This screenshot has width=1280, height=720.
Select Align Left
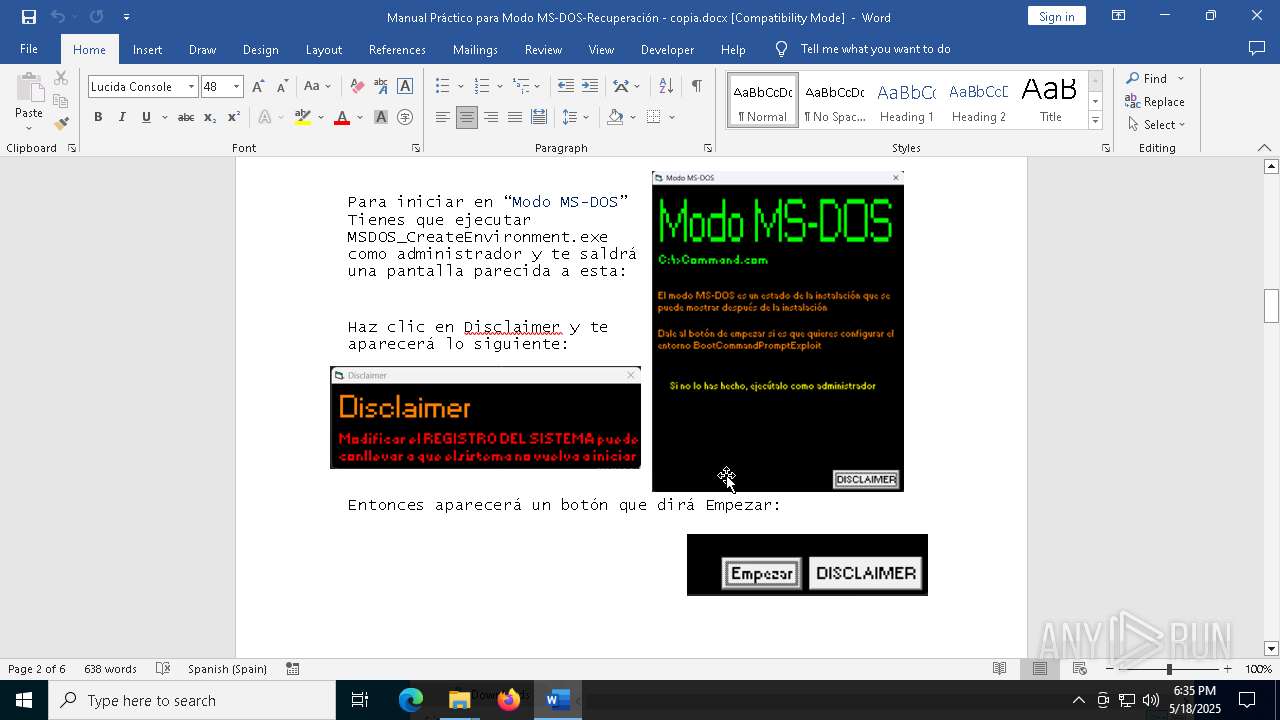[x=443, y=117]
